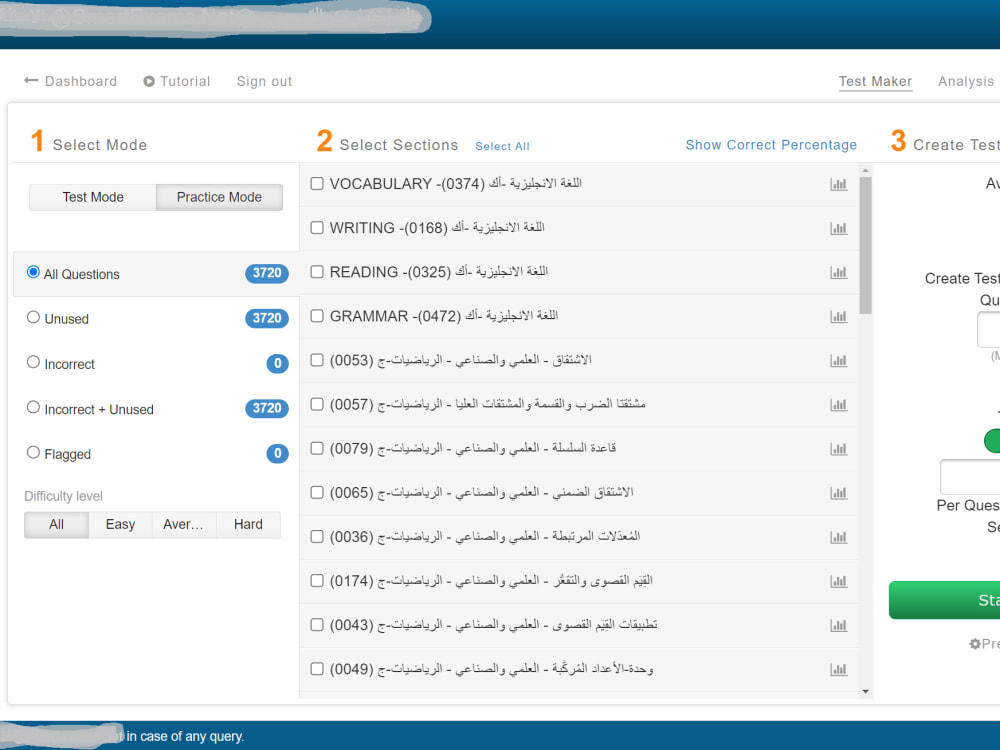Set difficulty level to Easy
1000x750 pixels.
[120, 524]
